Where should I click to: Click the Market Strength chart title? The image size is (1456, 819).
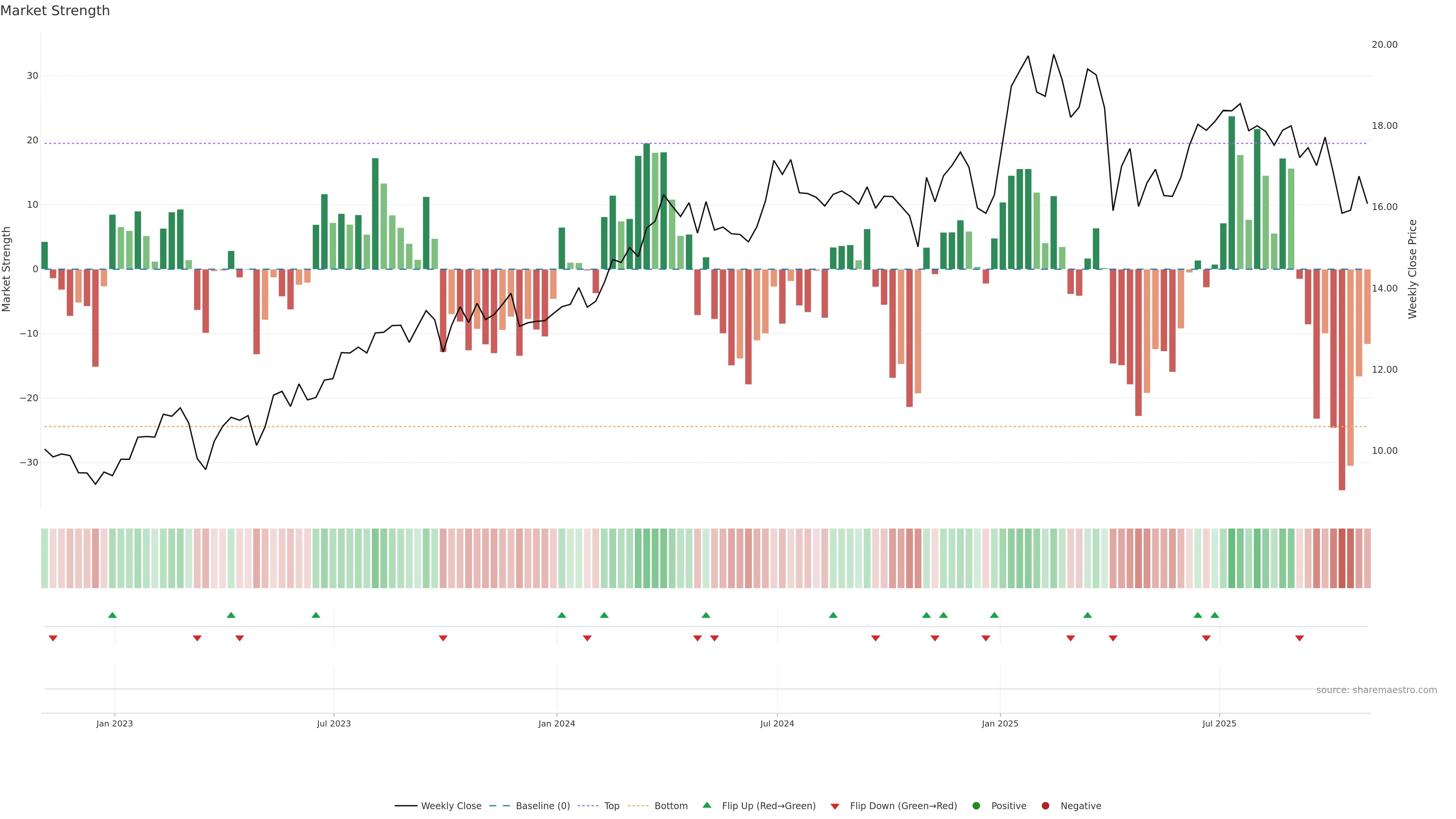tap(55, 11)
